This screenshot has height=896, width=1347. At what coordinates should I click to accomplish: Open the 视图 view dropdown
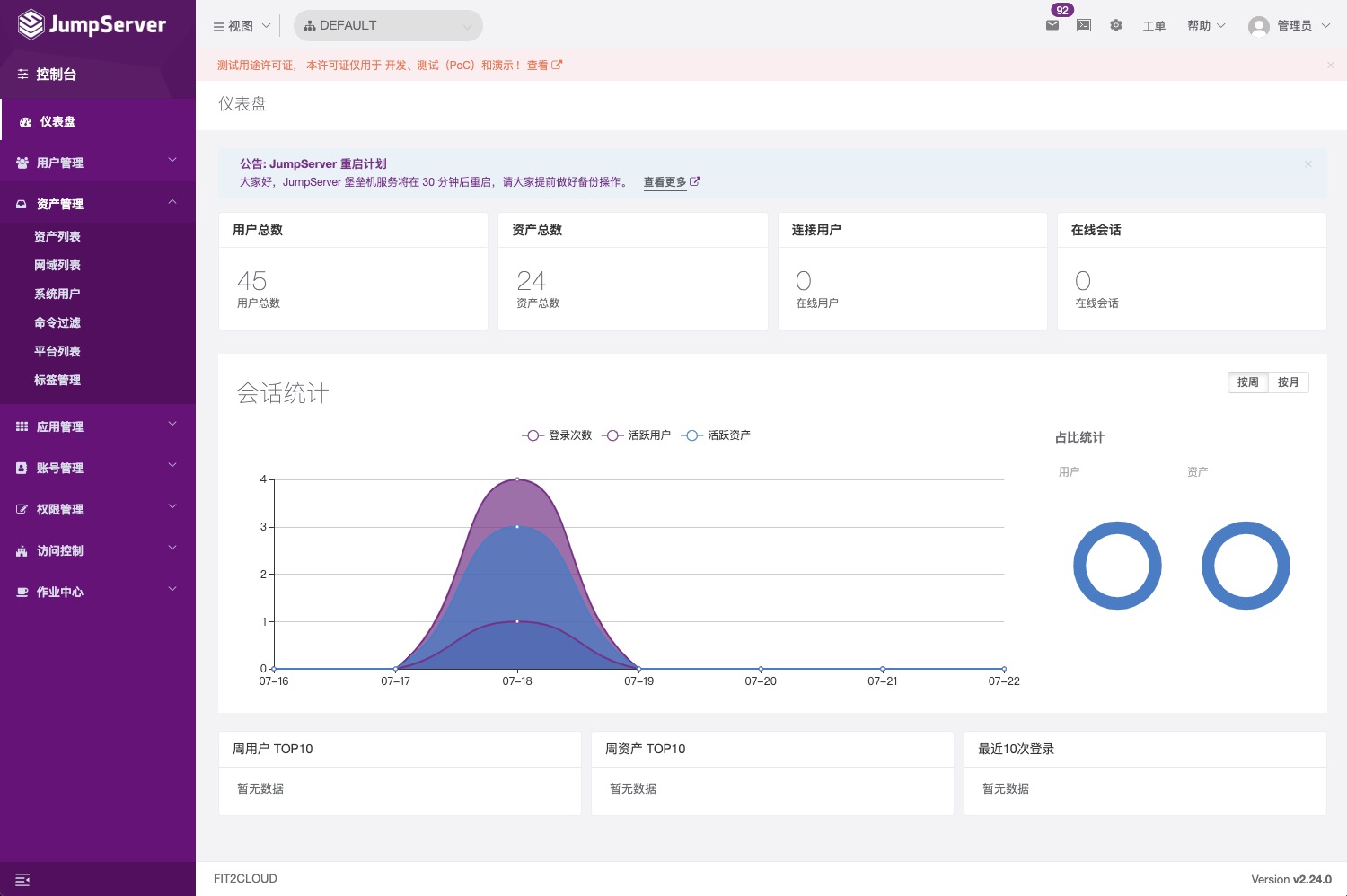tap(240, 25)
